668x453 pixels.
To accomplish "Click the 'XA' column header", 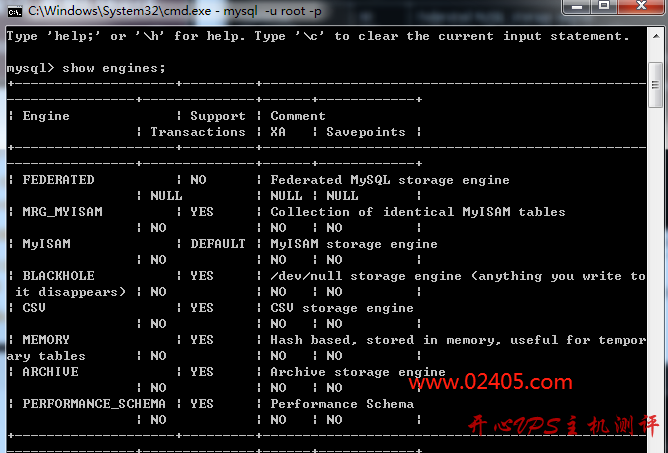I will pyautogui.click(x=278, y=132).
